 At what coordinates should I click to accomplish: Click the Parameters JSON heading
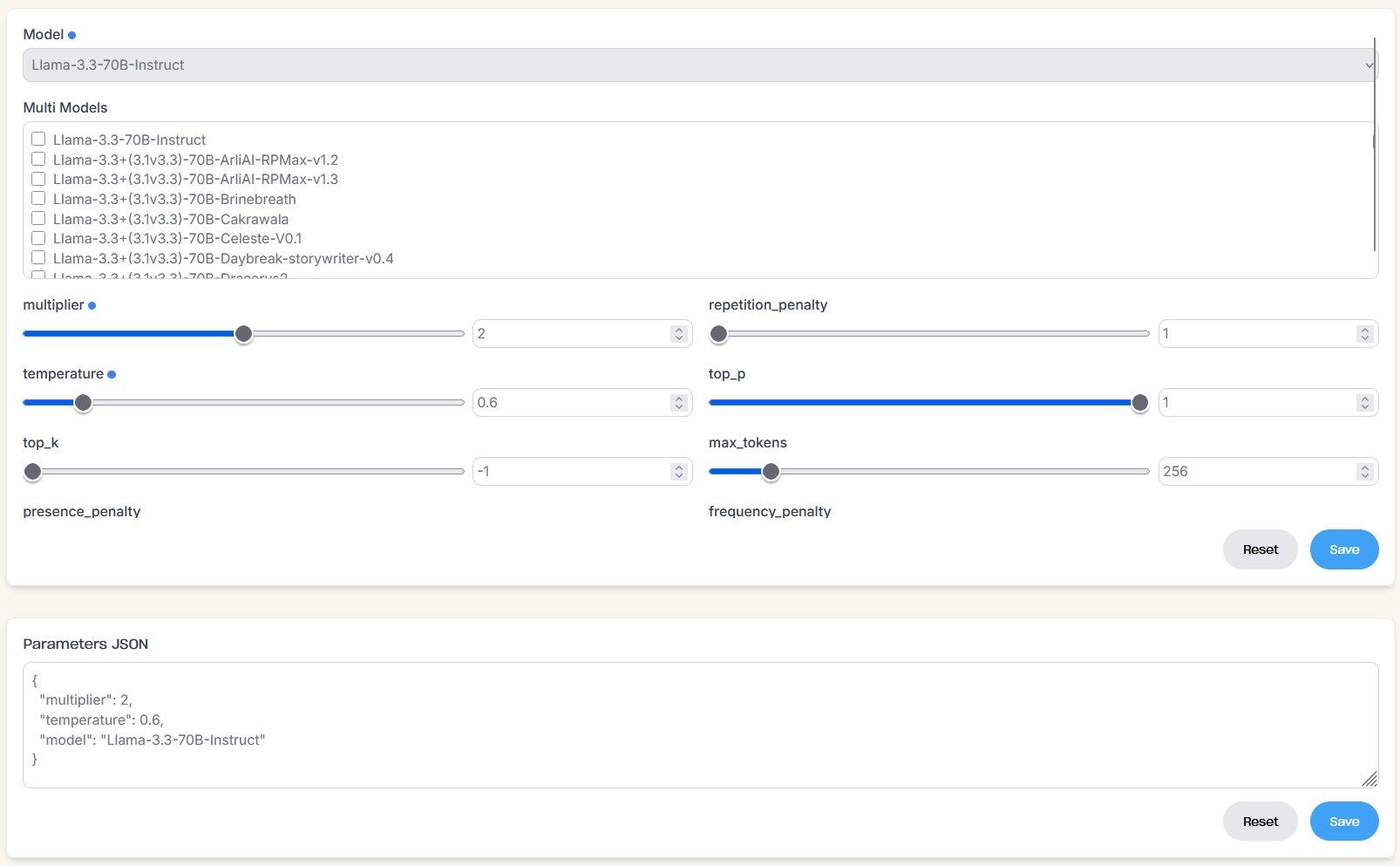[x=85, y=644]
